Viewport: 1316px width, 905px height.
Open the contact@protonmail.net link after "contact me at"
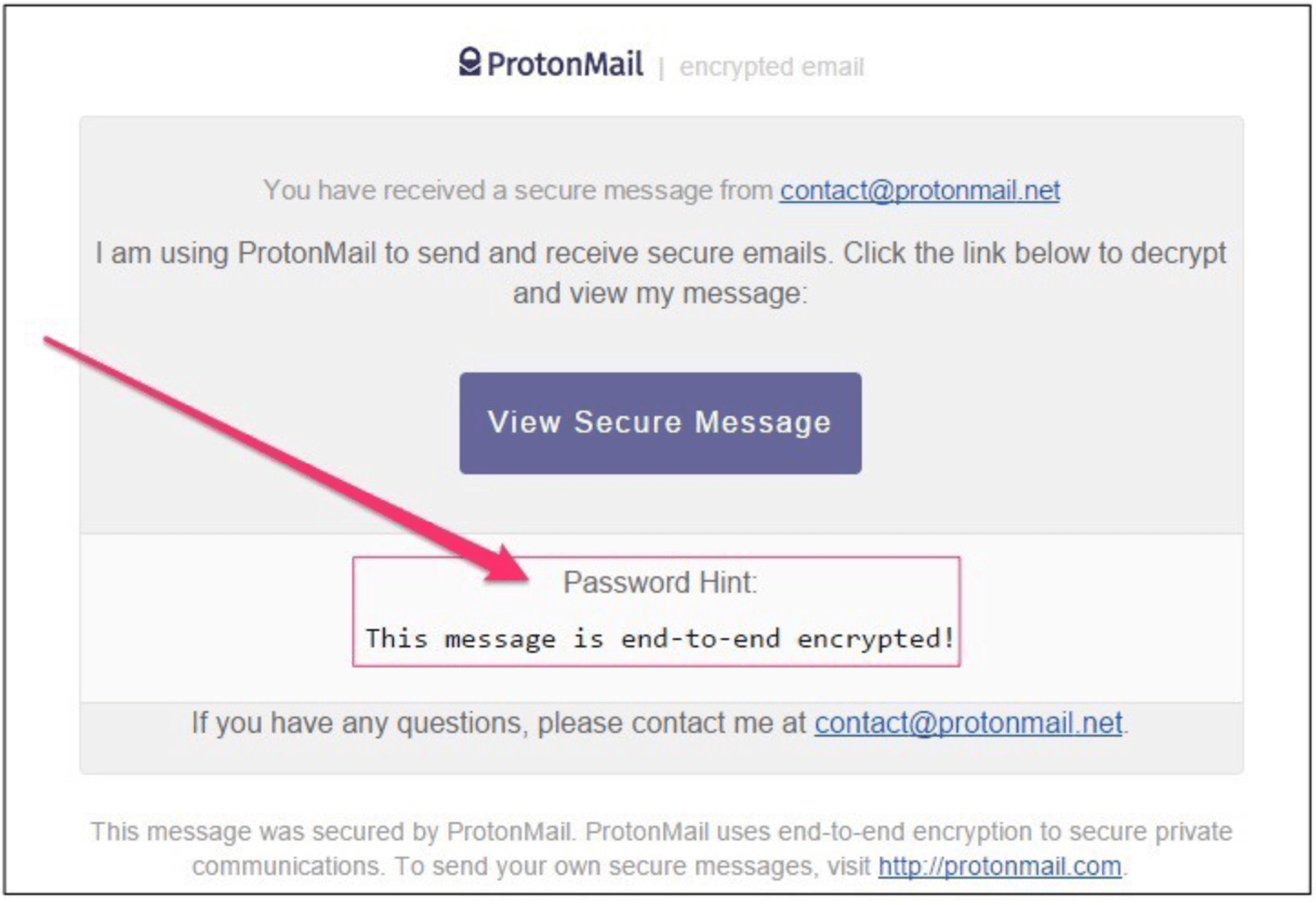pos(968,723)
